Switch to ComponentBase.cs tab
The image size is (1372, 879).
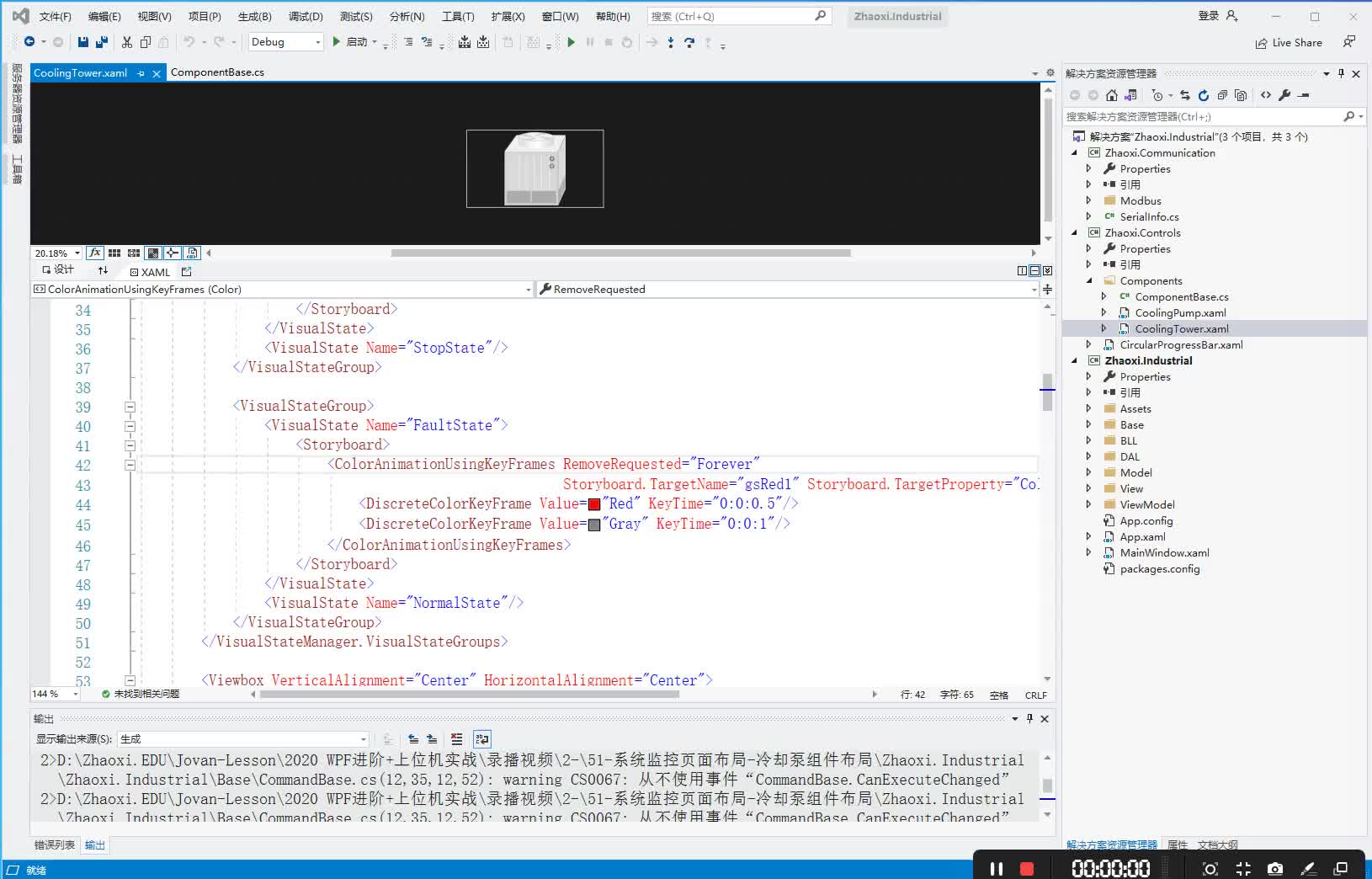[x=217, y=72]
